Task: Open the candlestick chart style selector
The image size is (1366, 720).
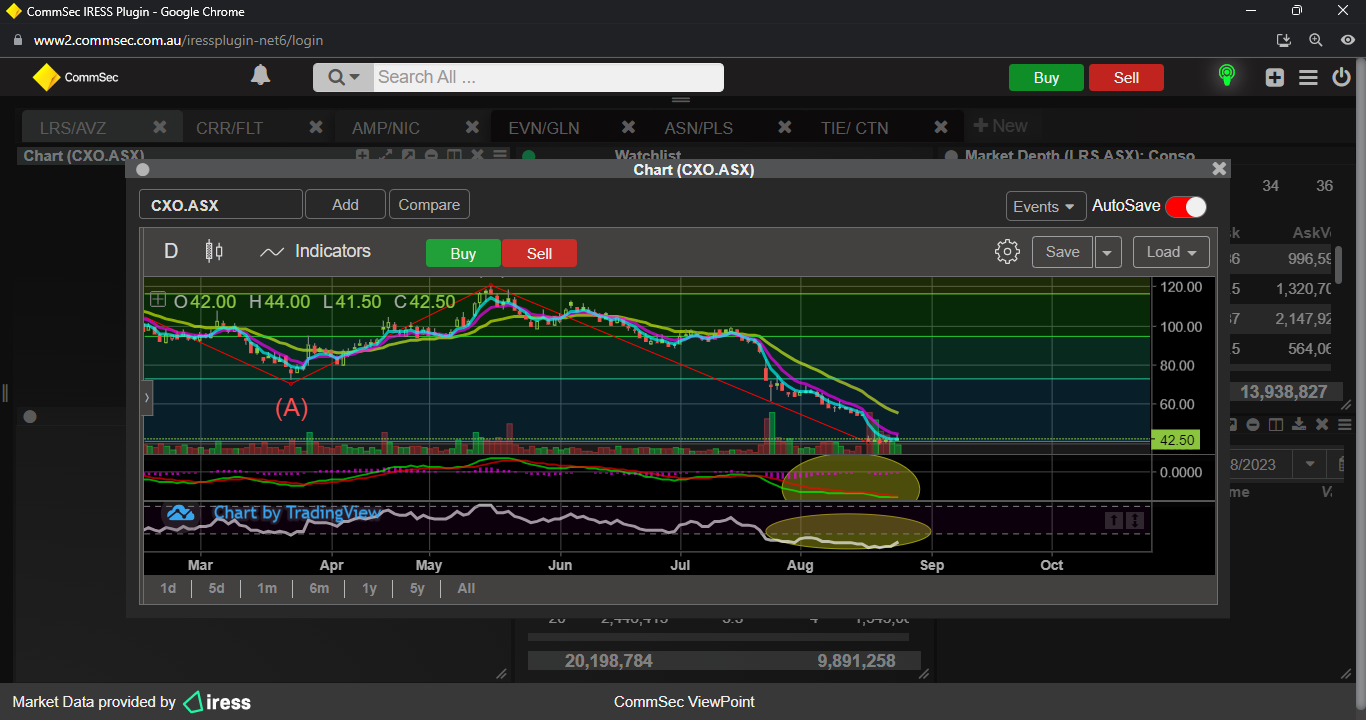Action: click(x=214, y=251)
